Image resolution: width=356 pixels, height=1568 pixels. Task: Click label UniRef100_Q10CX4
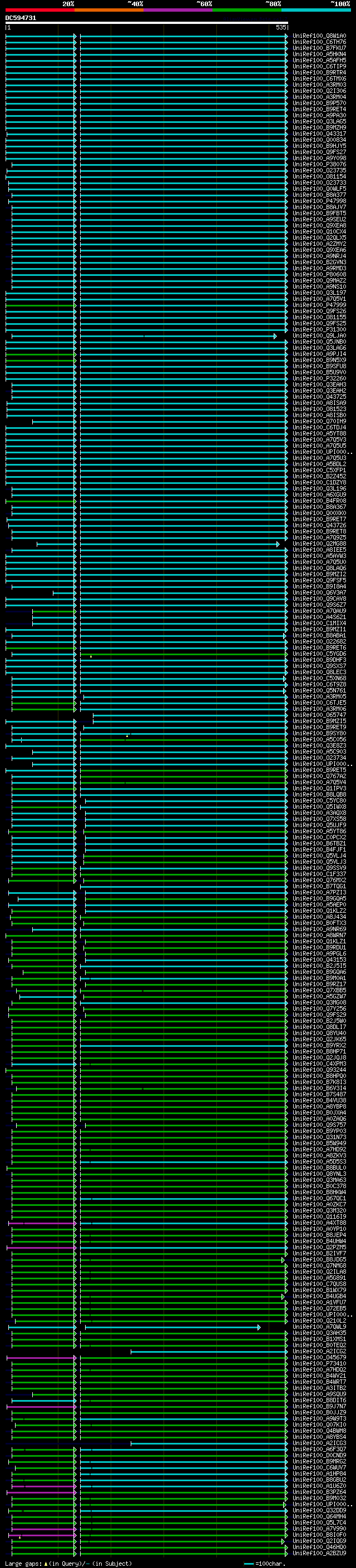tap(319, 231)
